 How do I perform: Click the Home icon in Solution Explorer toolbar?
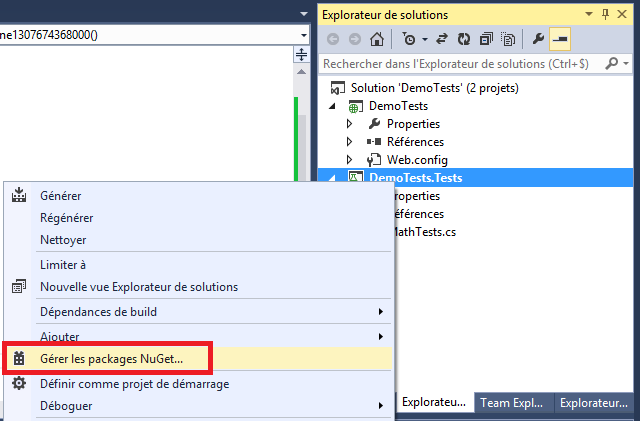click(x=377, y=39)
